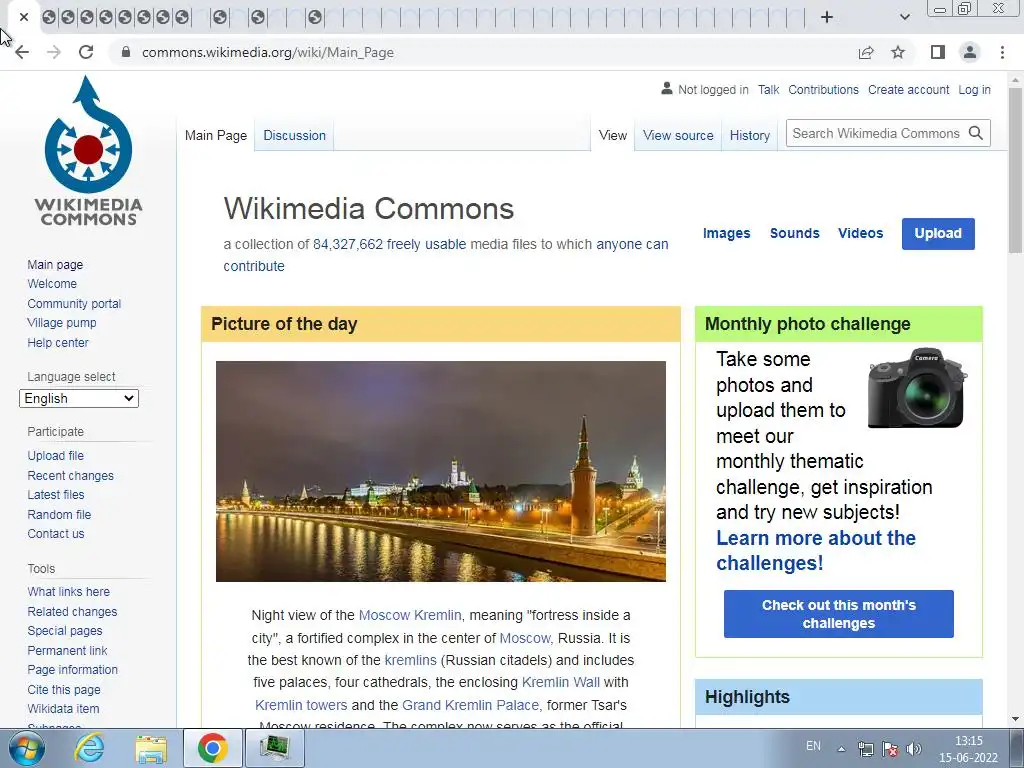The width and height of the screenshot is (1024, 768).
Task: Open a new tab with the plus icon
Action: pos(827,17)
